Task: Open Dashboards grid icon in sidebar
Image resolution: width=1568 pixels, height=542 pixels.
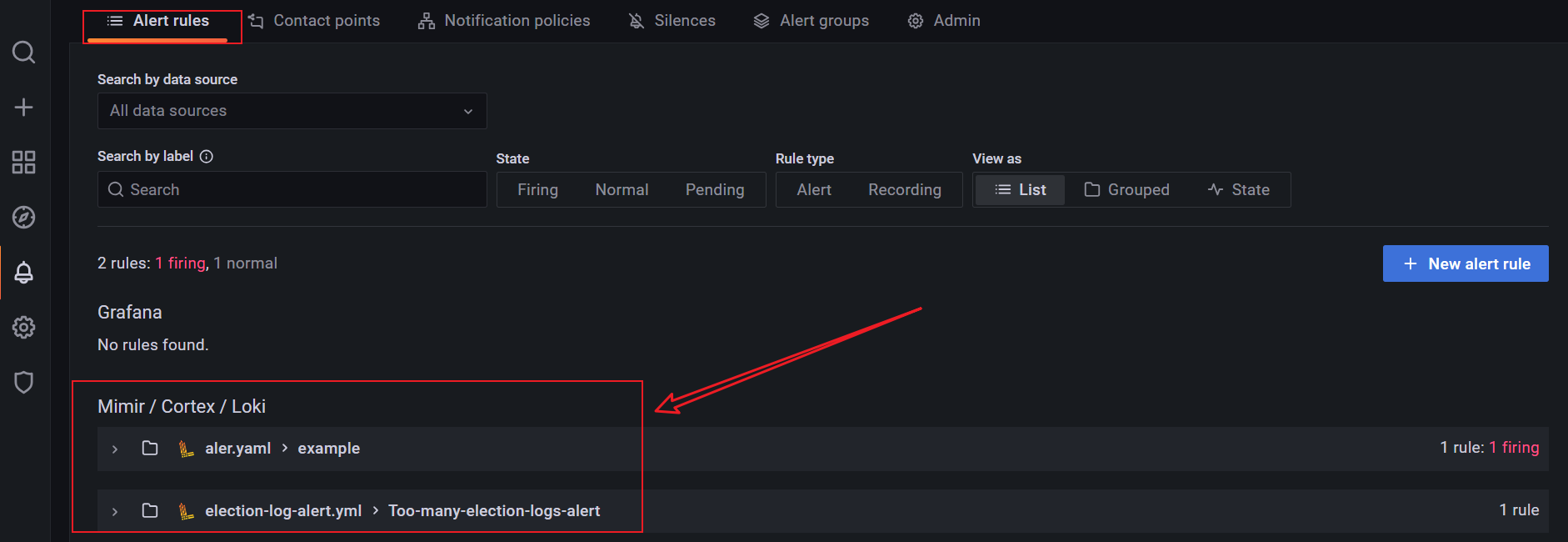Action: (23, 162)
